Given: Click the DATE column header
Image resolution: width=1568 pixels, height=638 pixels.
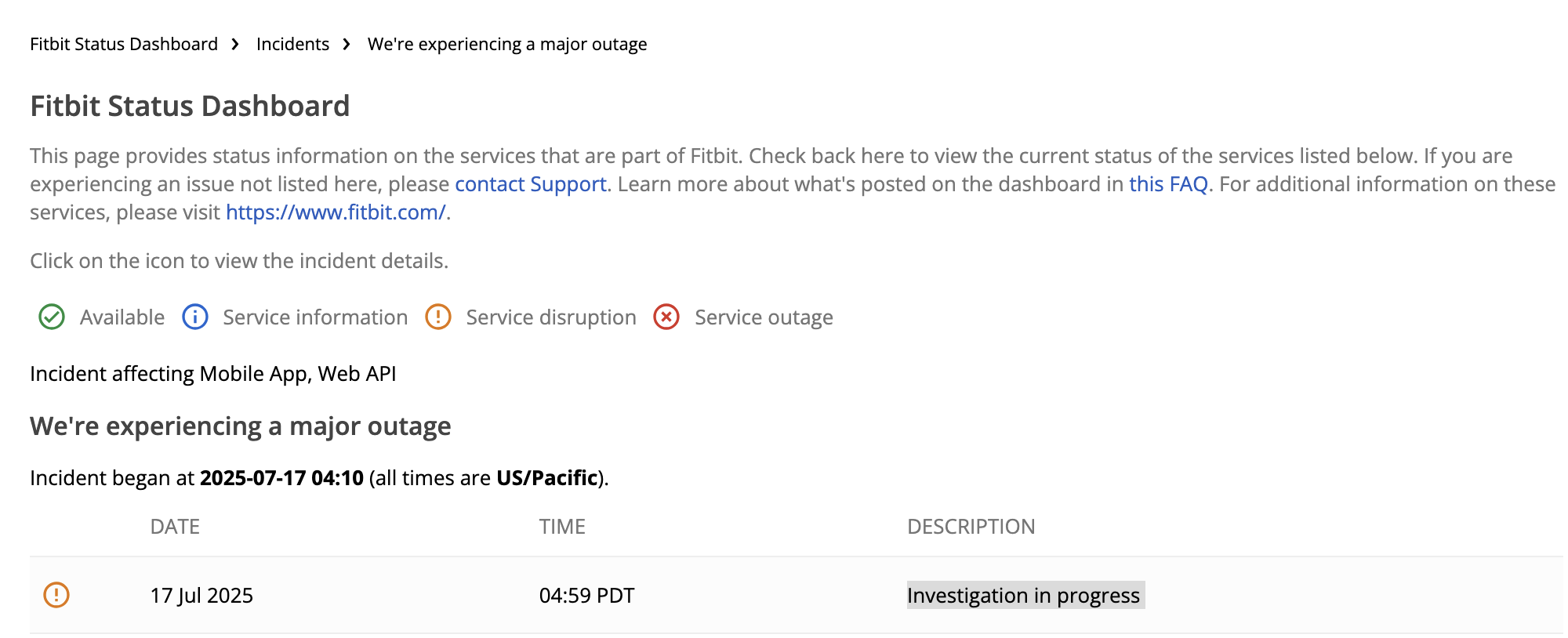Looking at the screenshot, I should (175, 527).
